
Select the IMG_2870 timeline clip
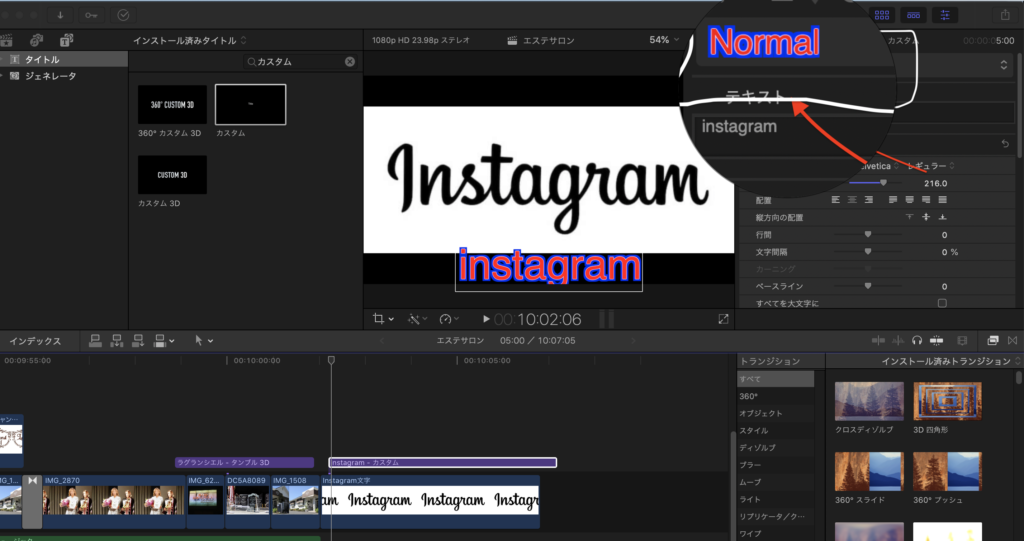114,501
